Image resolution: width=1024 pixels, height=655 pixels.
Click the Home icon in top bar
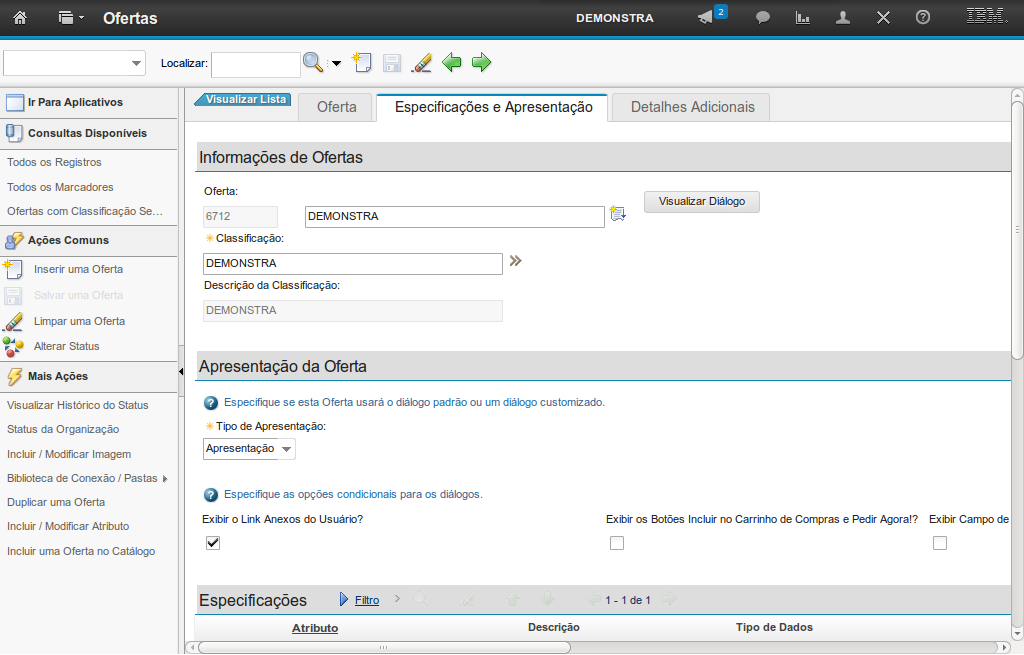(x=19, y=18)
